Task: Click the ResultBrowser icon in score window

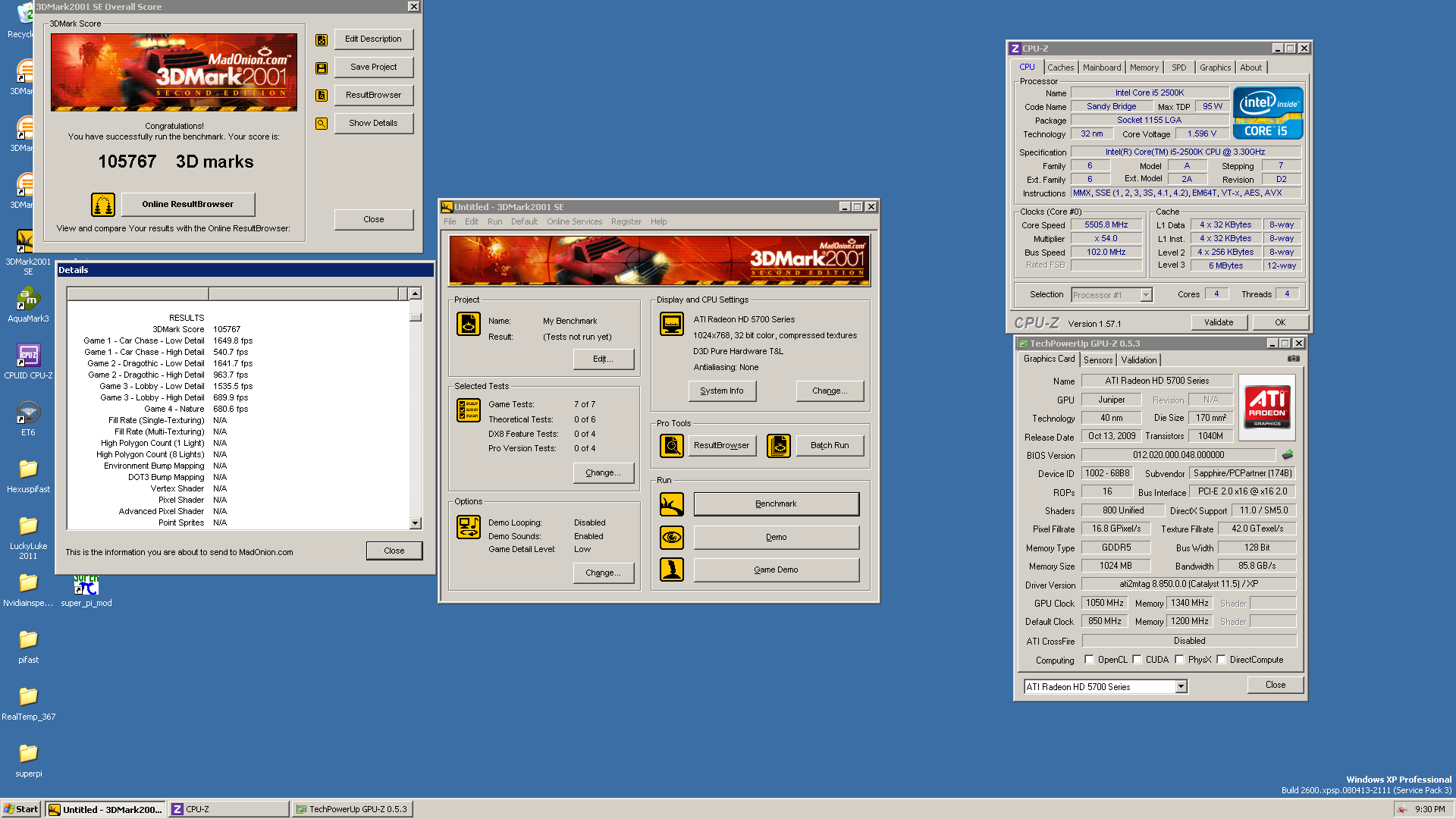Action: click(x=322, y=96)
